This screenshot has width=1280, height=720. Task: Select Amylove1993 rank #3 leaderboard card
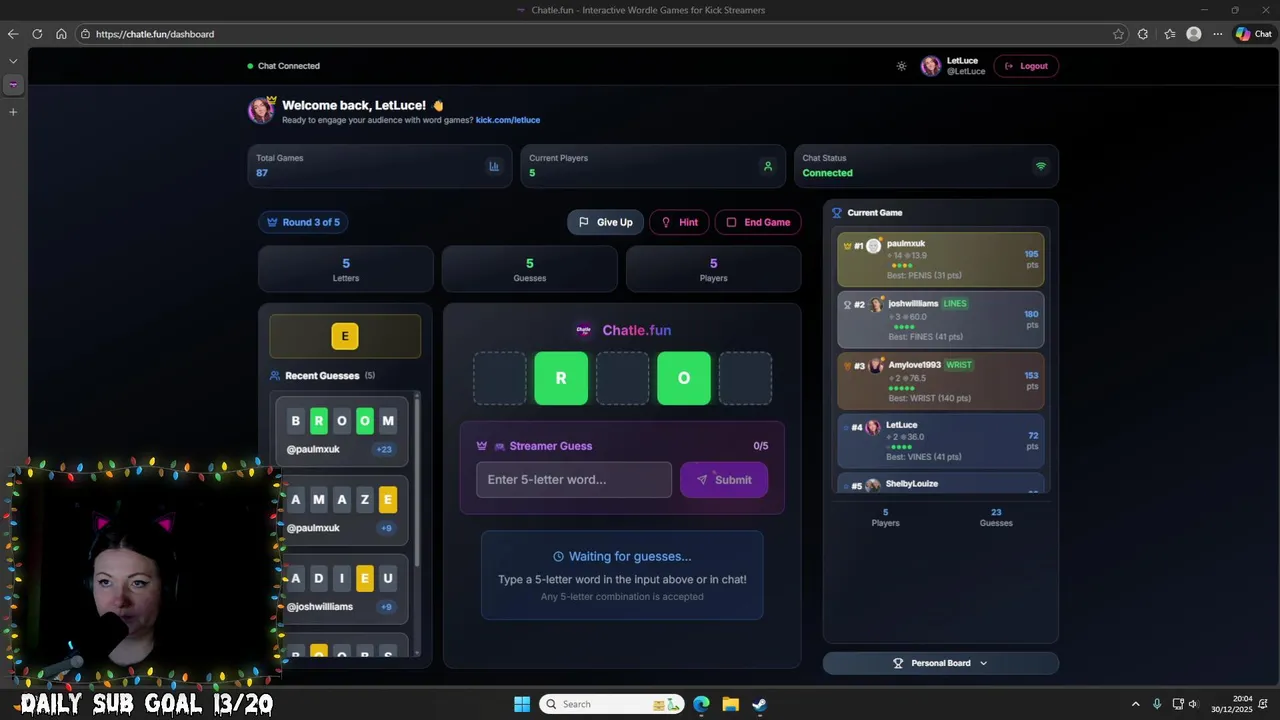click(940, 380)
